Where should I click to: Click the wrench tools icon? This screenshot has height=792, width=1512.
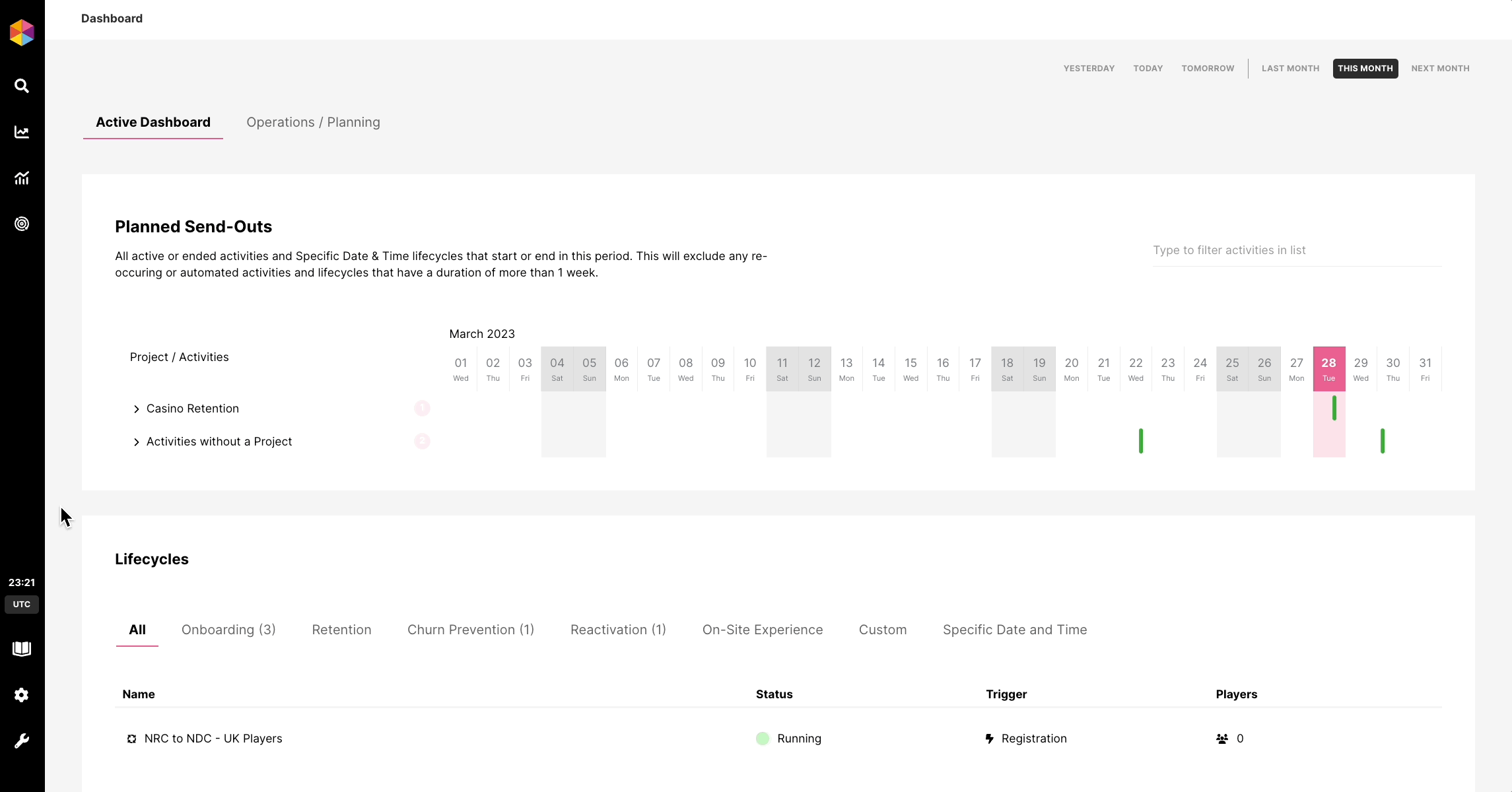click(x=22, y=741)
